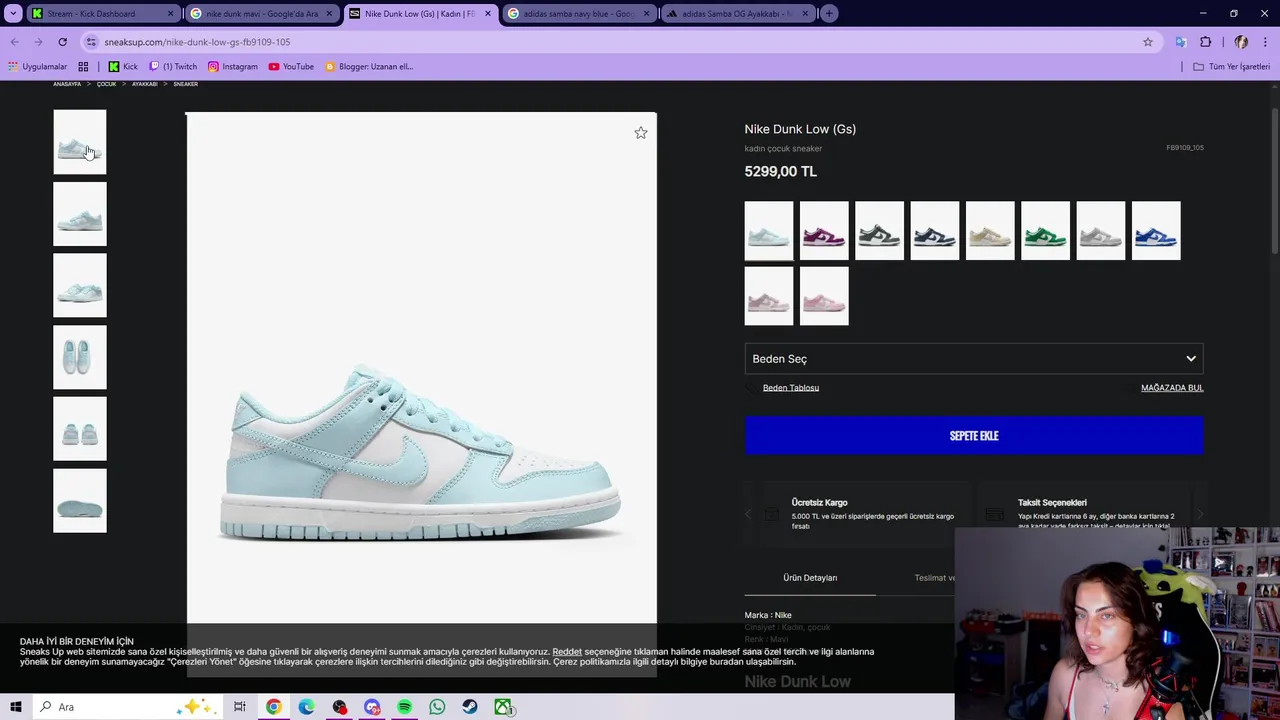Show first thumbnail side view of shoe
Screen dimensions: 1280x720
click(x=80, y=142)
